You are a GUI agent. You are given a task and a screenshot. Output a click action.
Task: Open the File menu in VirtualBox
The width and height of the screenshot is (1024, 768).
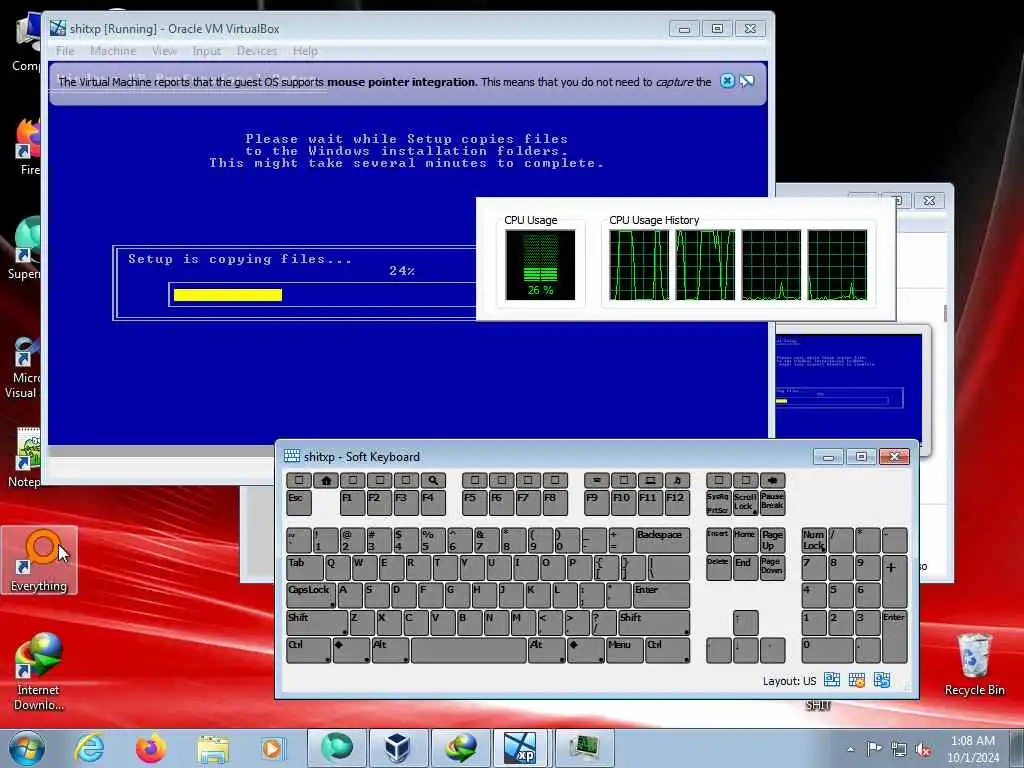pyautogui.click(x=65, y=51)
